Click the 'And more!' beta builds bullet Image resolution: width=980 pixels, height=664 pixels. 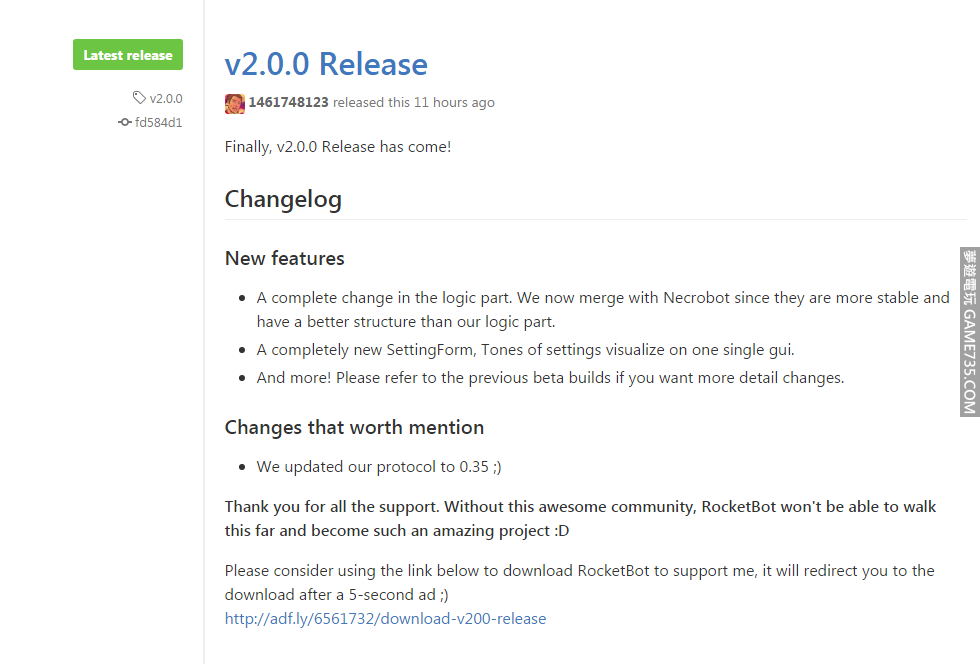550,378
